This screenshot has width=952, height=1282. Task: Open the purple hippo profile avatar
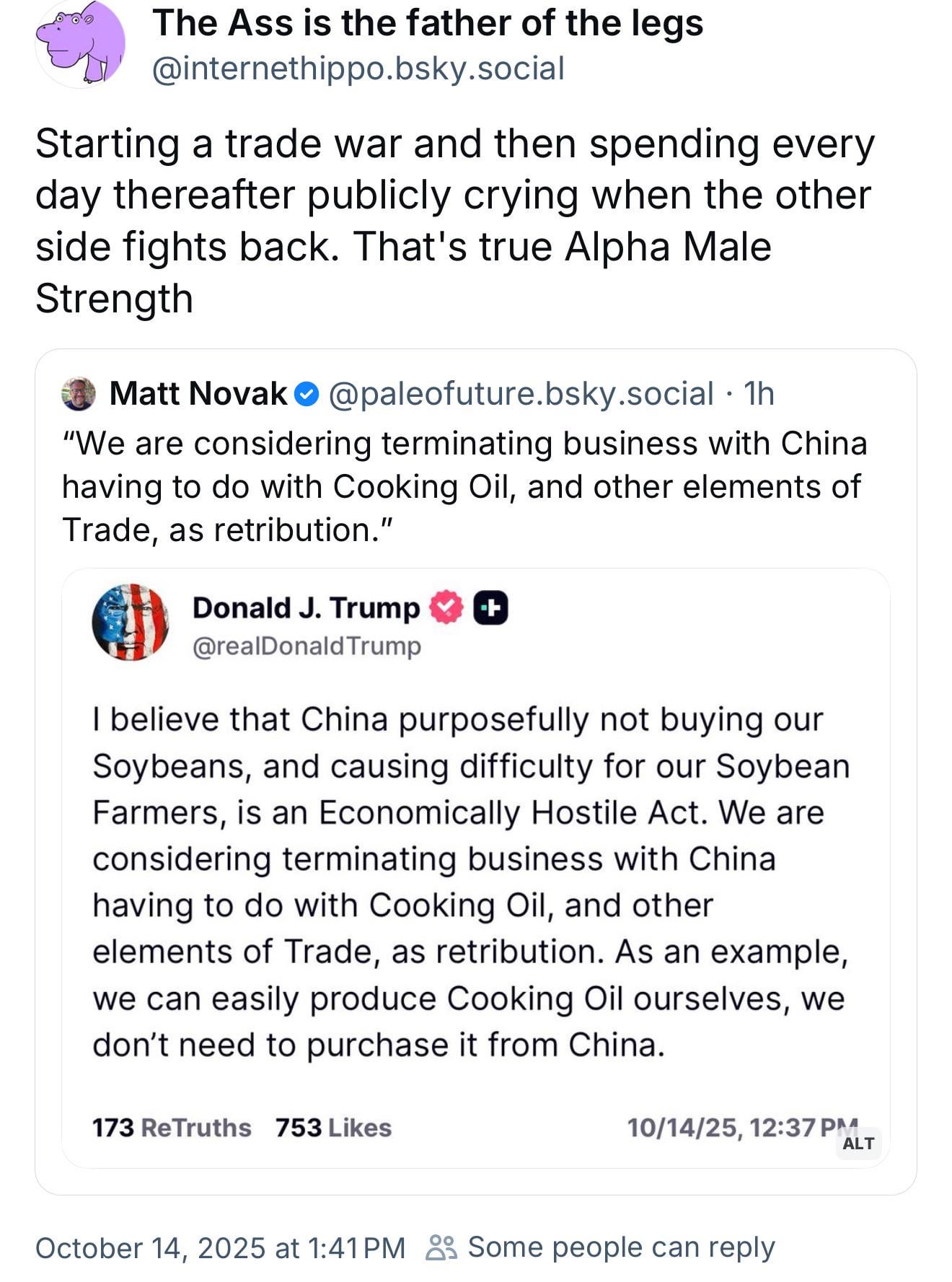click(81, 43)
